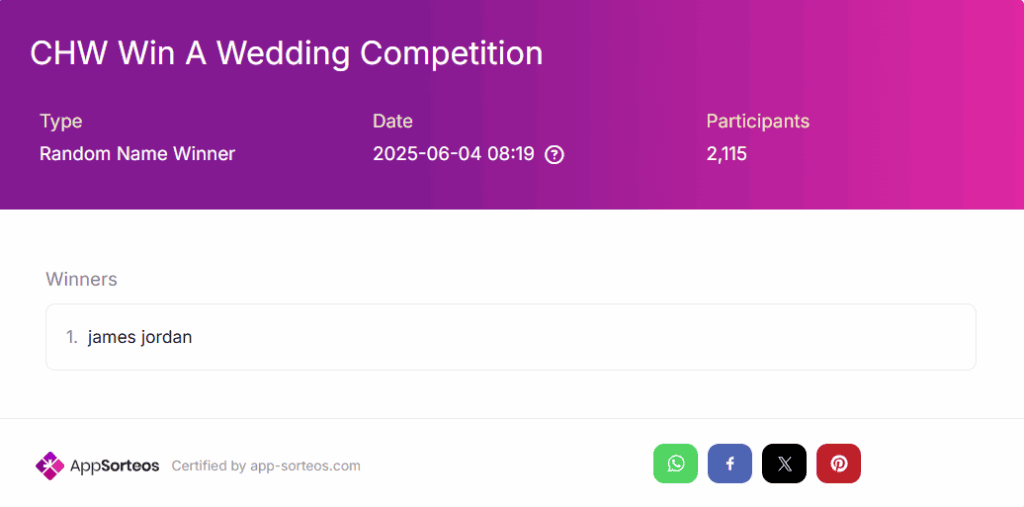Pin result on Pinterest
Screen dimensions: 1024x507
point(839,464)
